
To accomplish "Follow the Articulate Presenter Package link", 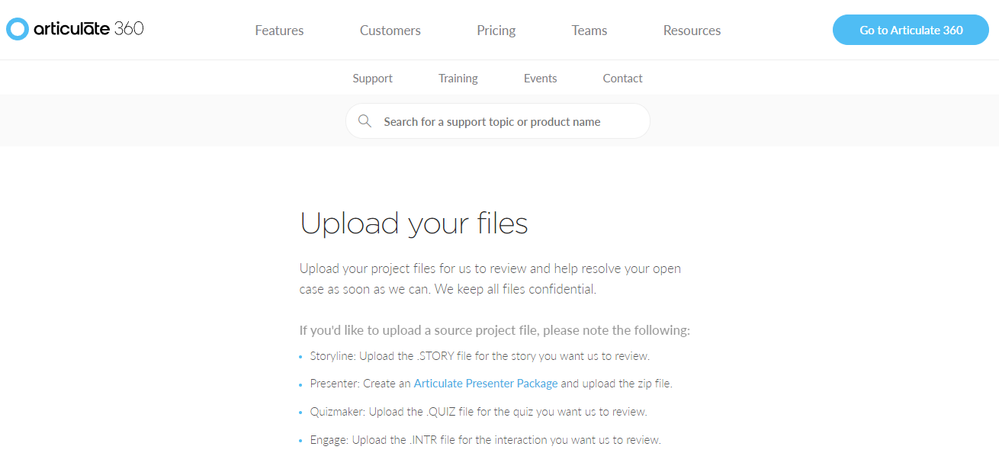I will [486, 383].
